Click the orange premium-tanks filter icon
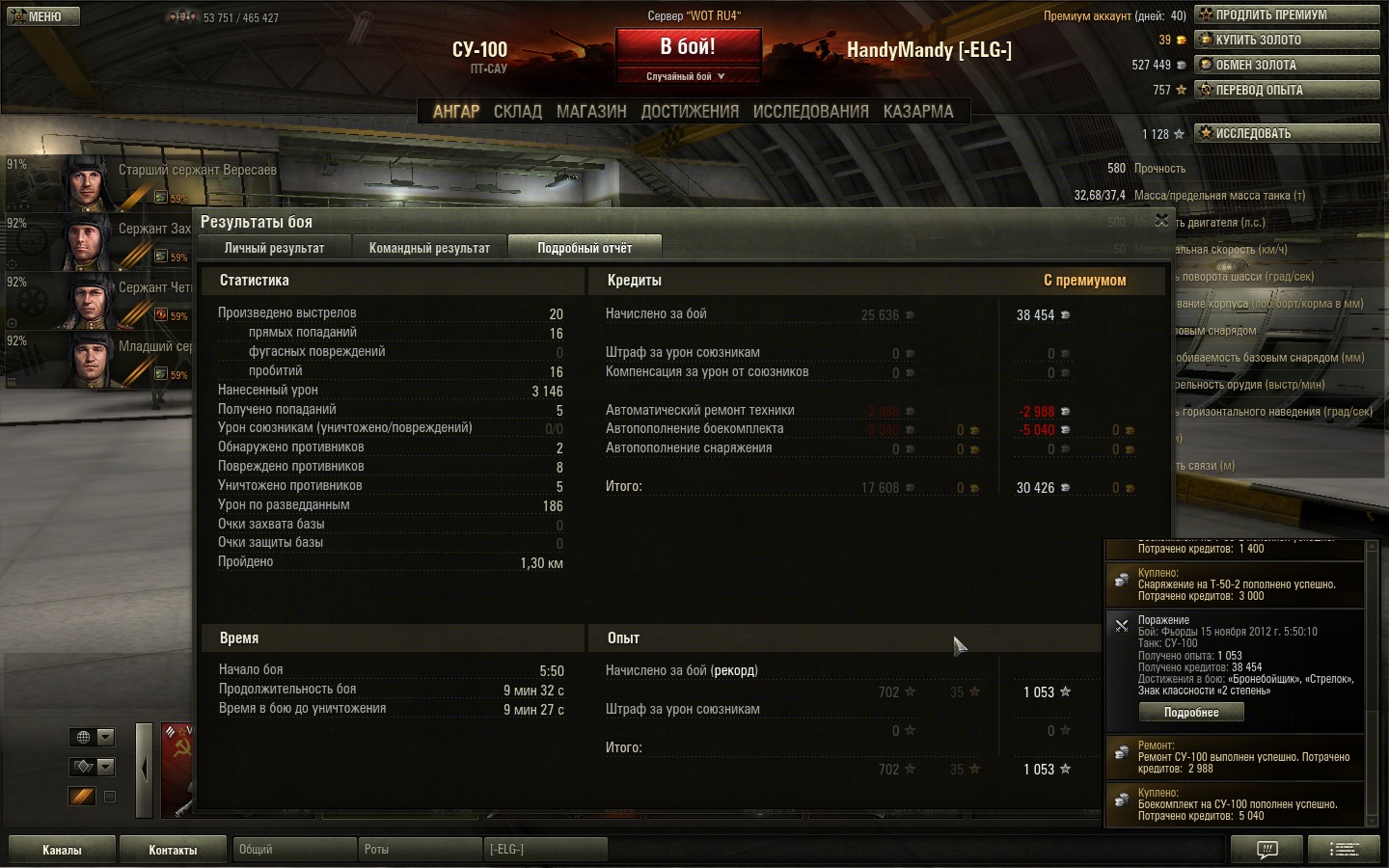The image size is (1389, 868). click(x=82, y=797)
